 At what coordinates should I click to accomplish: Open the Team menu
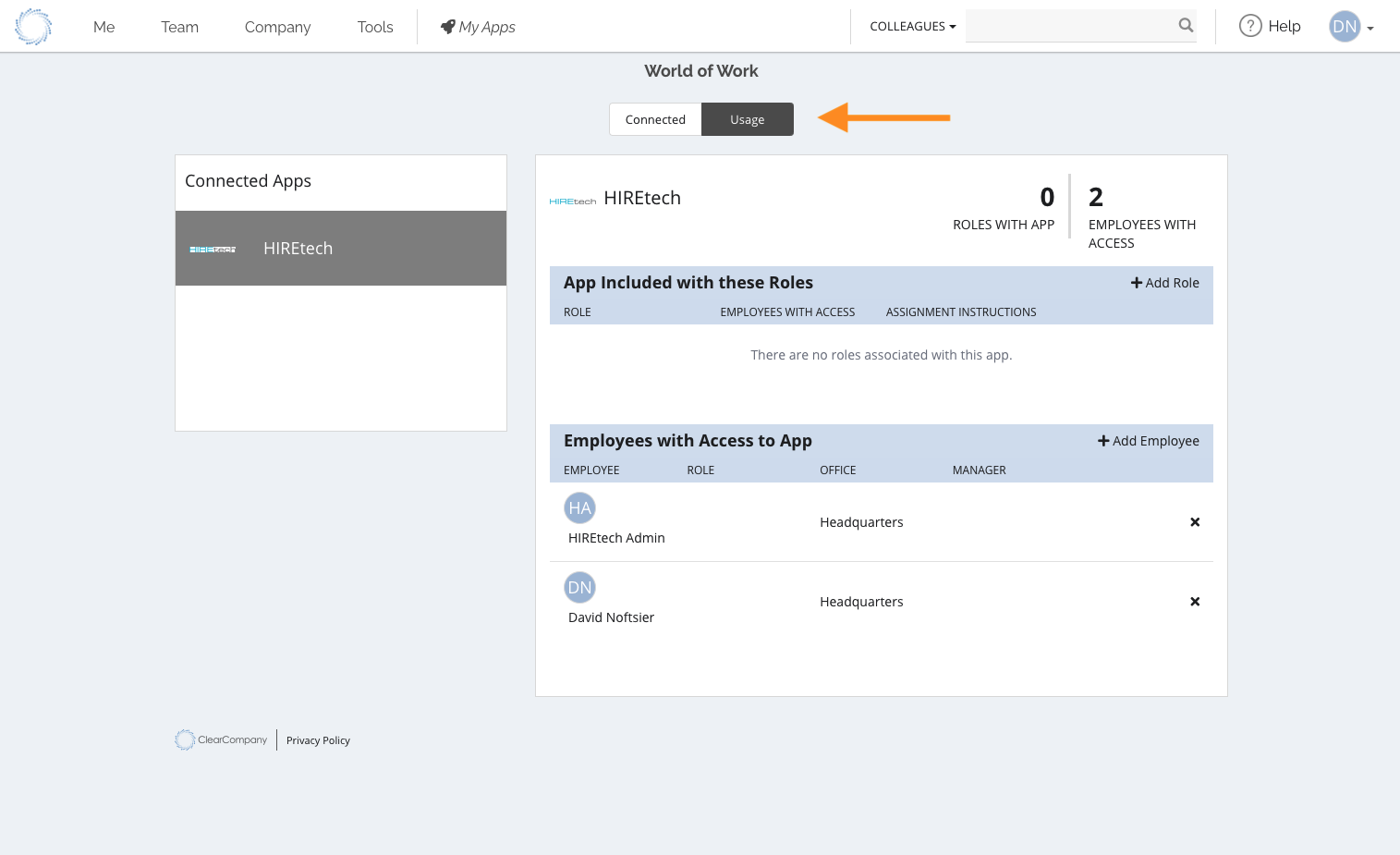179,27
